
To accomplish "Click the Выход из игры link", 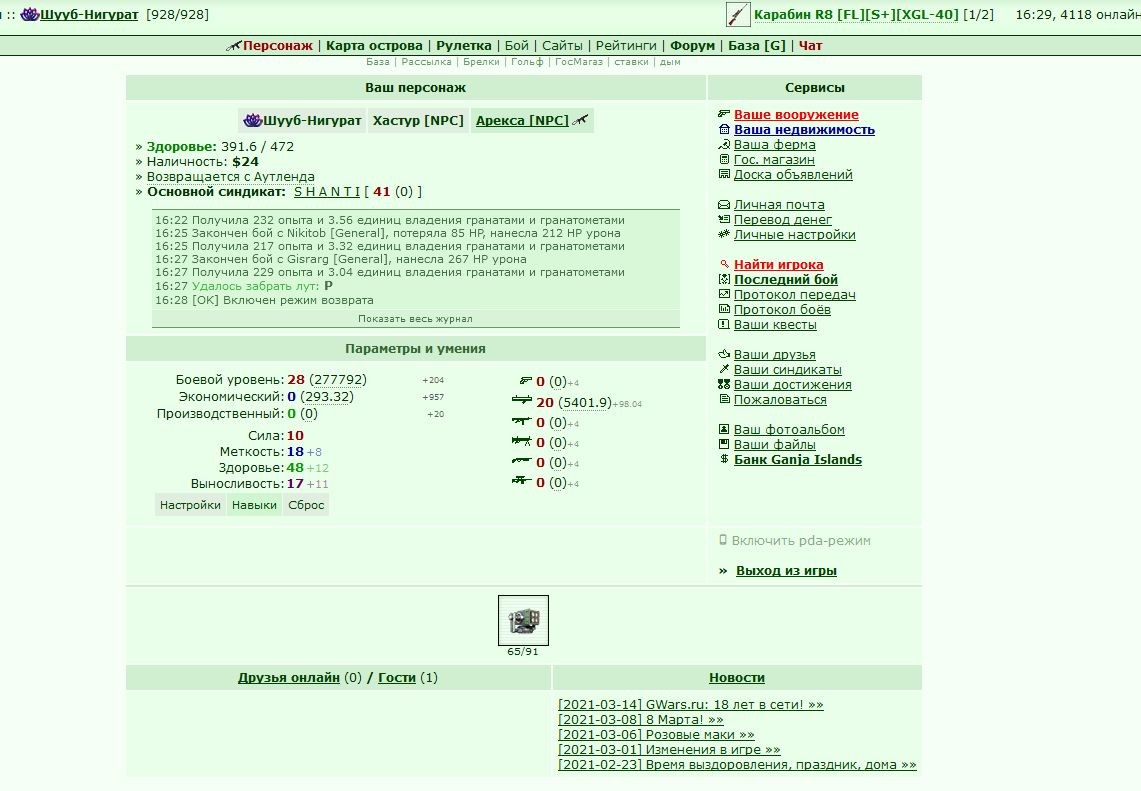I will pyautogui.click(x=786, y=571).
